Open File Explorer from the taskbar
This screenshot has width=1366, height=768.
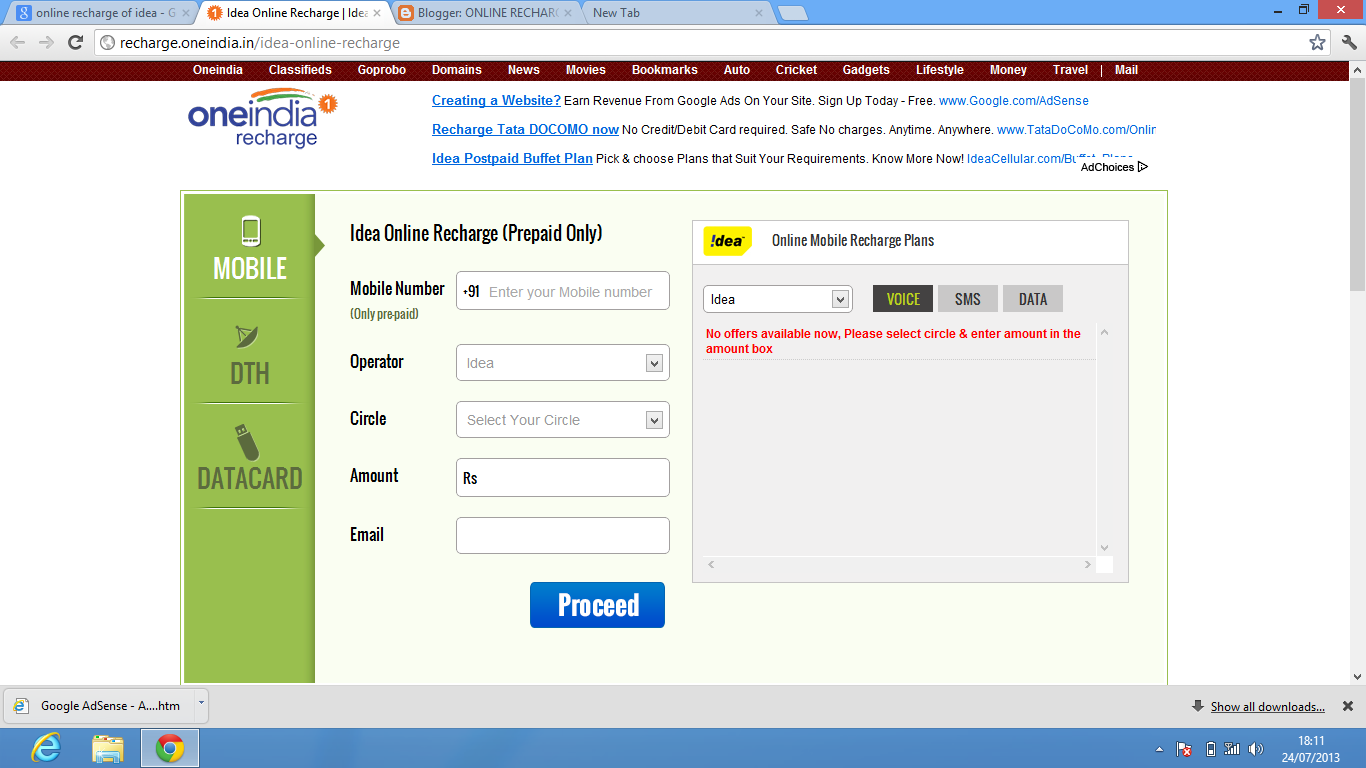[x=108, y=748]
